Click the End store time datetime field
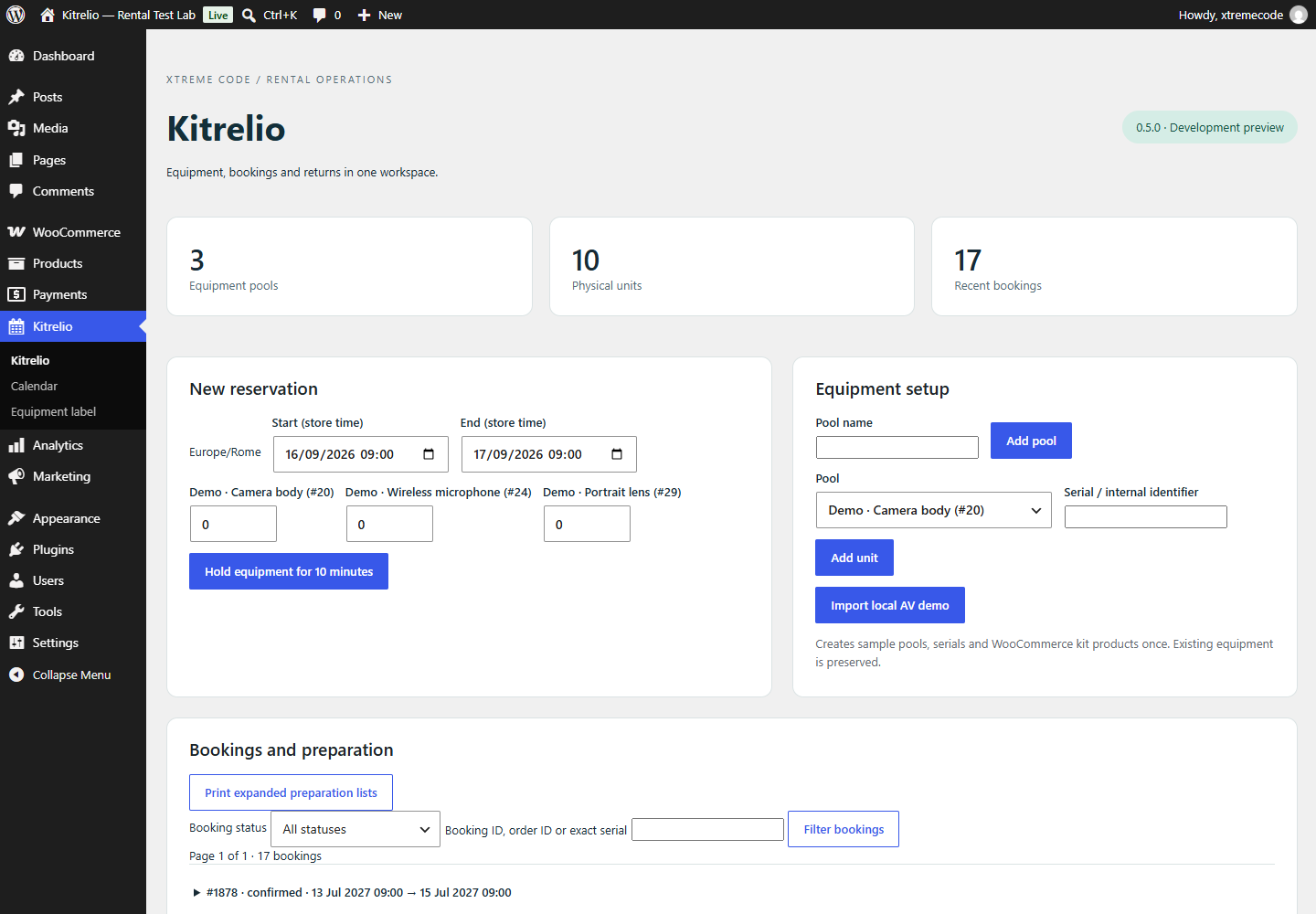Image resolution: width=1316 pixels, height=914 pixels. [549, 454]
